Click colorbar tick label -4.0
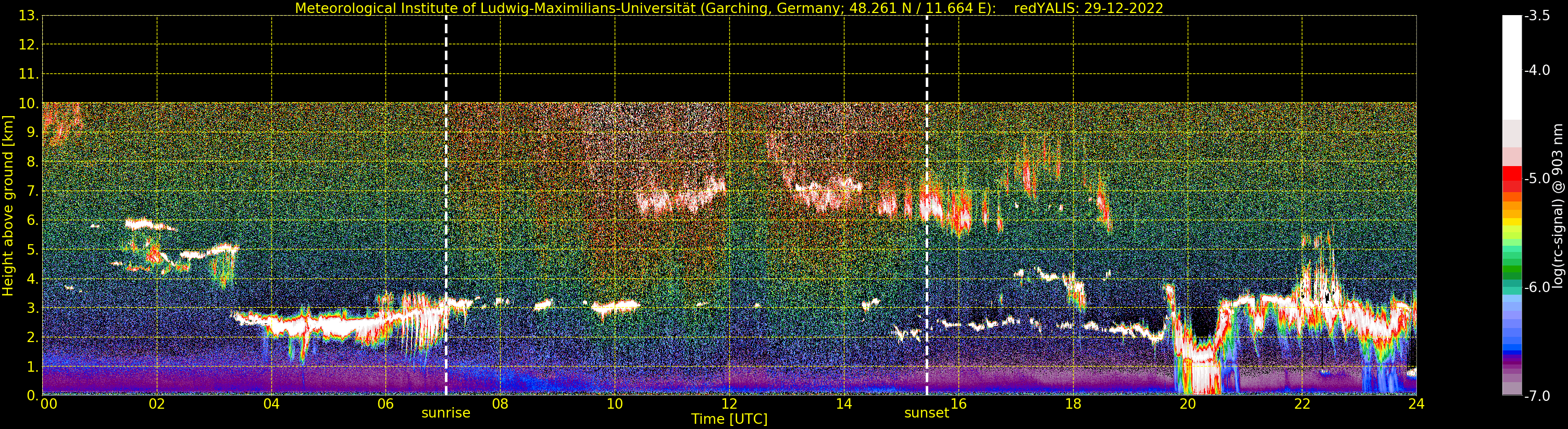Image resolution: width=1568 pixels, height=429 pixels. [x=1538, y=71]
